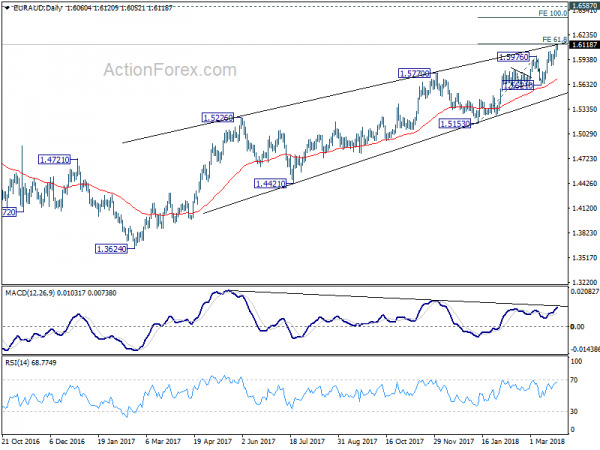
Task: Click the 6 Mar 2017 date label
Action: [x=163, y=442]
